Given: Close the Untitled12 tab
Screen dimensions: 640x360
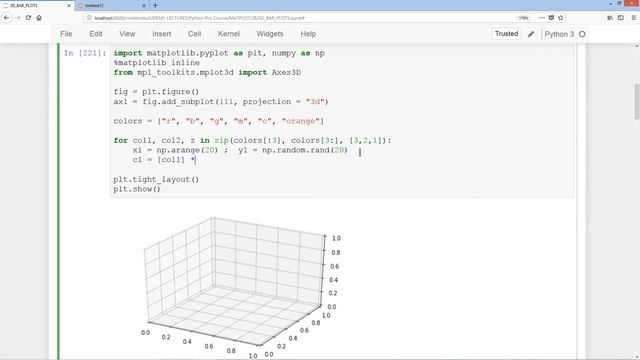Looking at the screenshot, I should [144, 6].
